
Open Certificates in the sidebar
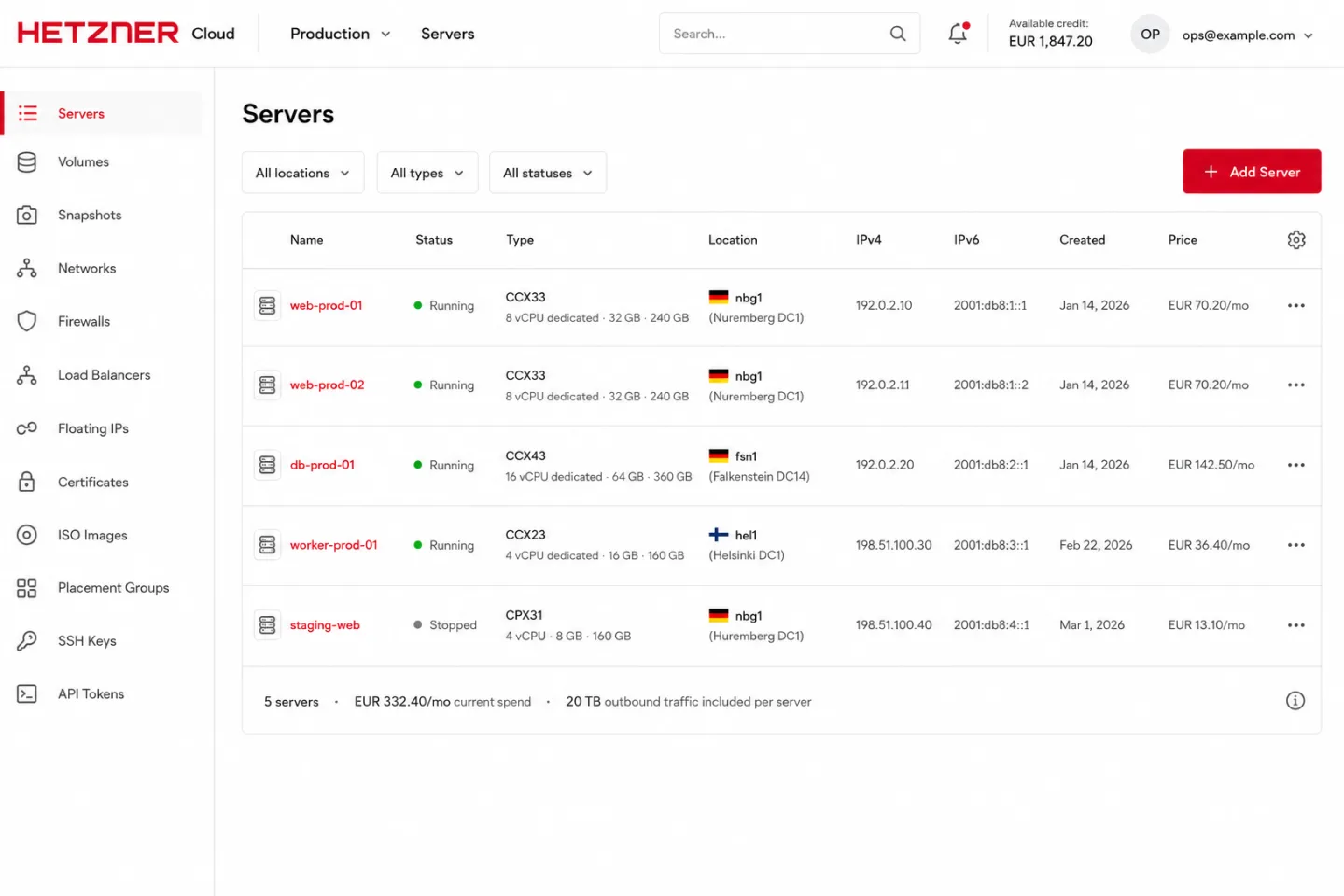coord(93,482)
